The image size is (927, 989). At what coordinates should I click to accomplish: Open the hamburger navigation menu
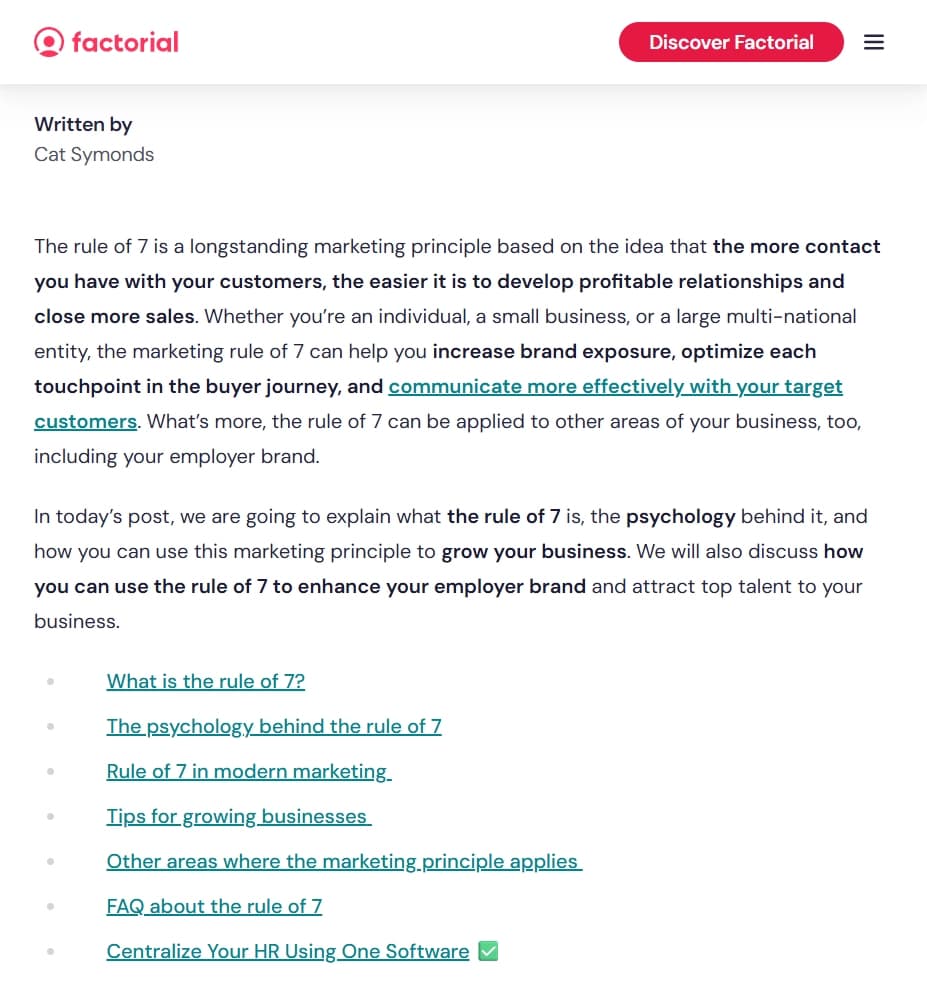tap(873, 42)
